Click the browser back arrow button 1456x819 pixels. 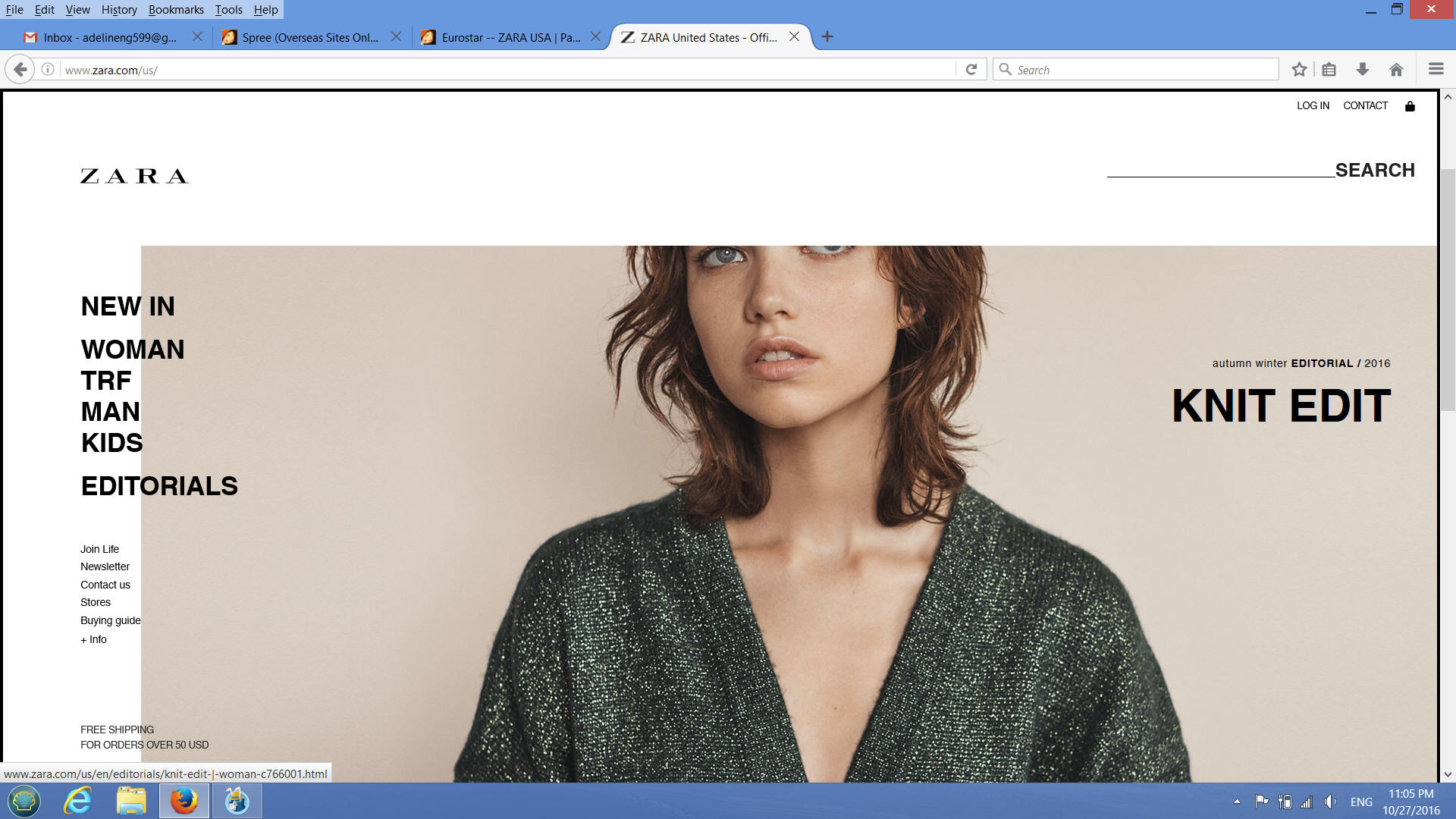pyautogui.click(x=20, y=70)
